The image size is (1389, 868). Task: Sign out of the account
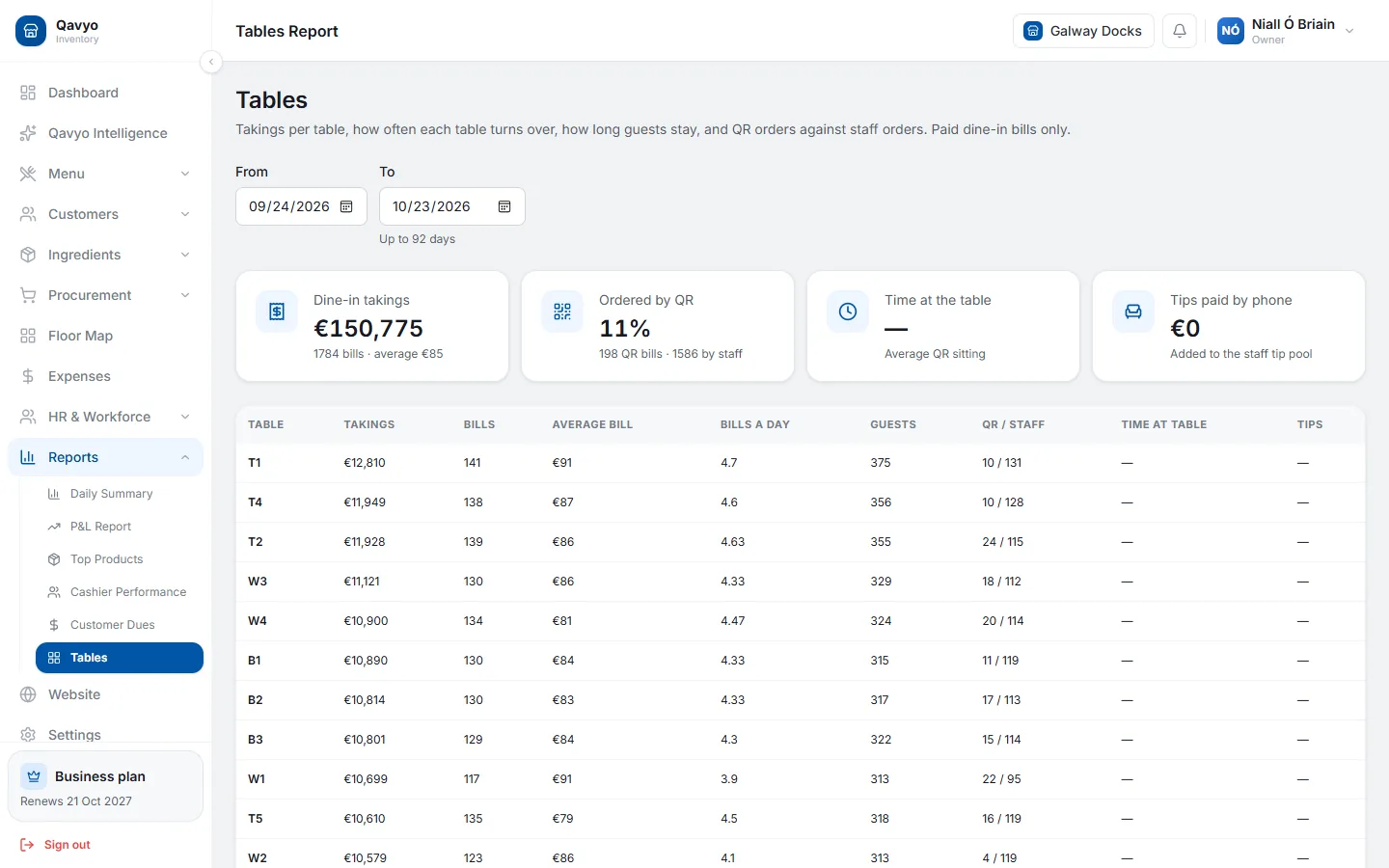coord(56,845)
